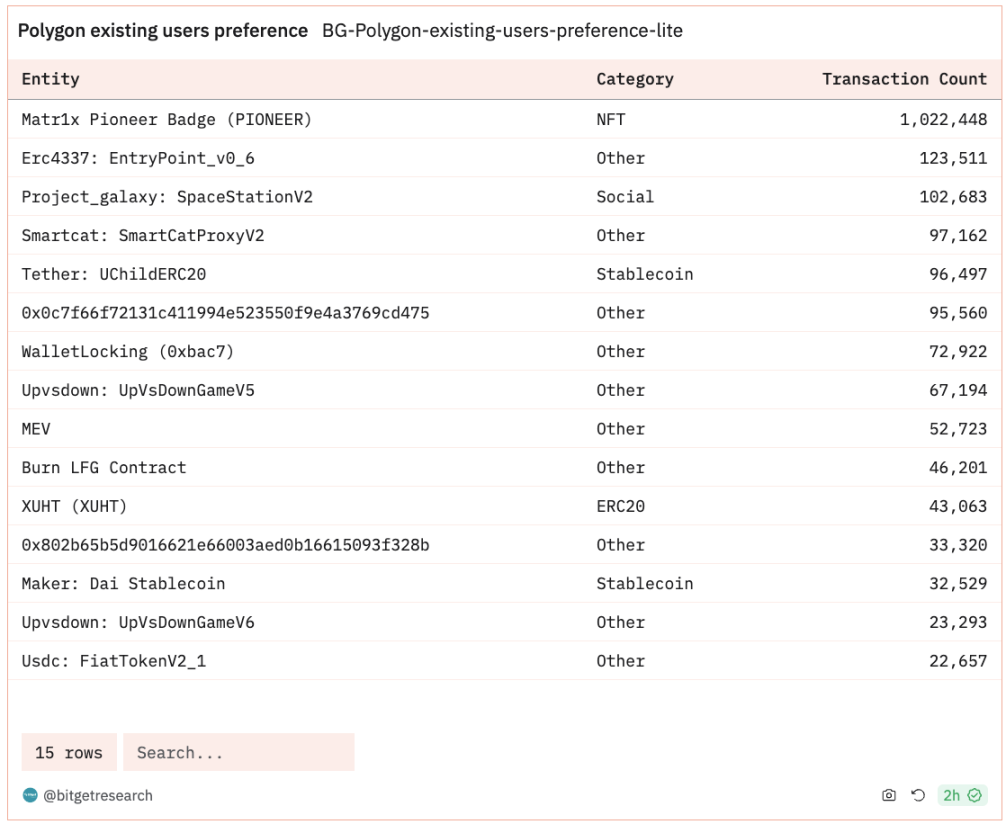
Task: Click the 97,162 transaction count
Action: (x=959, y=236)
